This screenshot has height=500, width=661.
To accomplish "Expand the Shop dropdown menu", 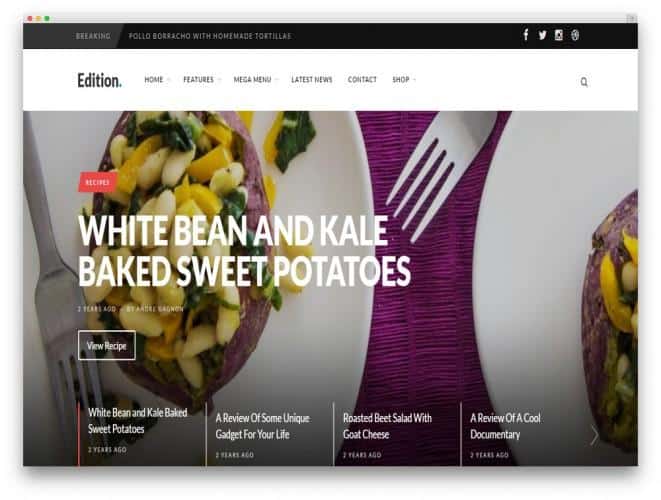I will coord(403,80).
